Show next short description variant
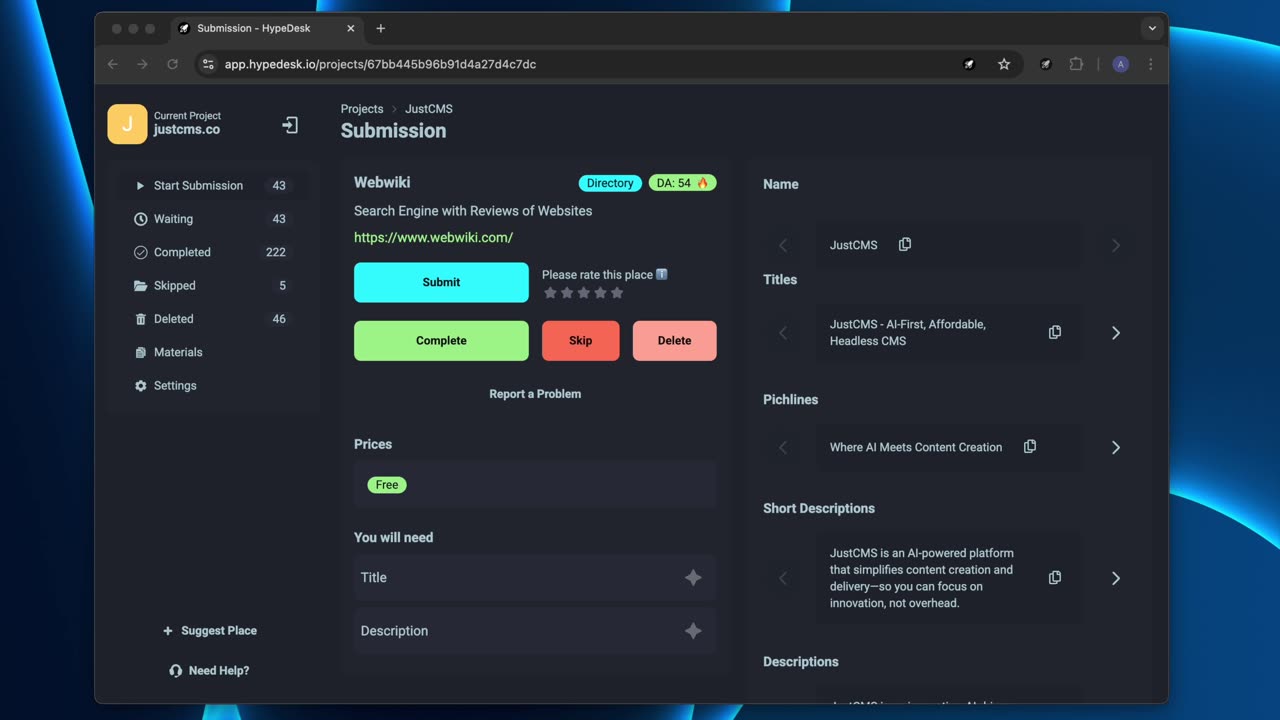The width and height of the screenshot is (1280, 720). pyautogui.click(x=1116, y=578)
